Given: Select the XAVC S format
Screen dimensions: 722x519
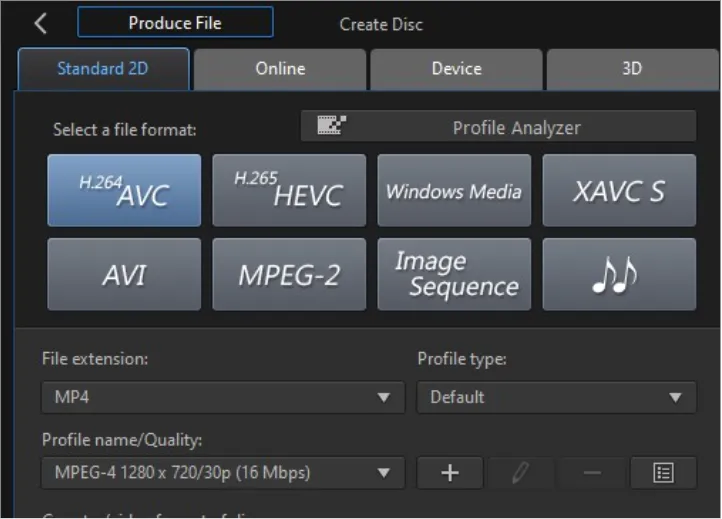Looking at the screenshot, I should pos(619,190).
